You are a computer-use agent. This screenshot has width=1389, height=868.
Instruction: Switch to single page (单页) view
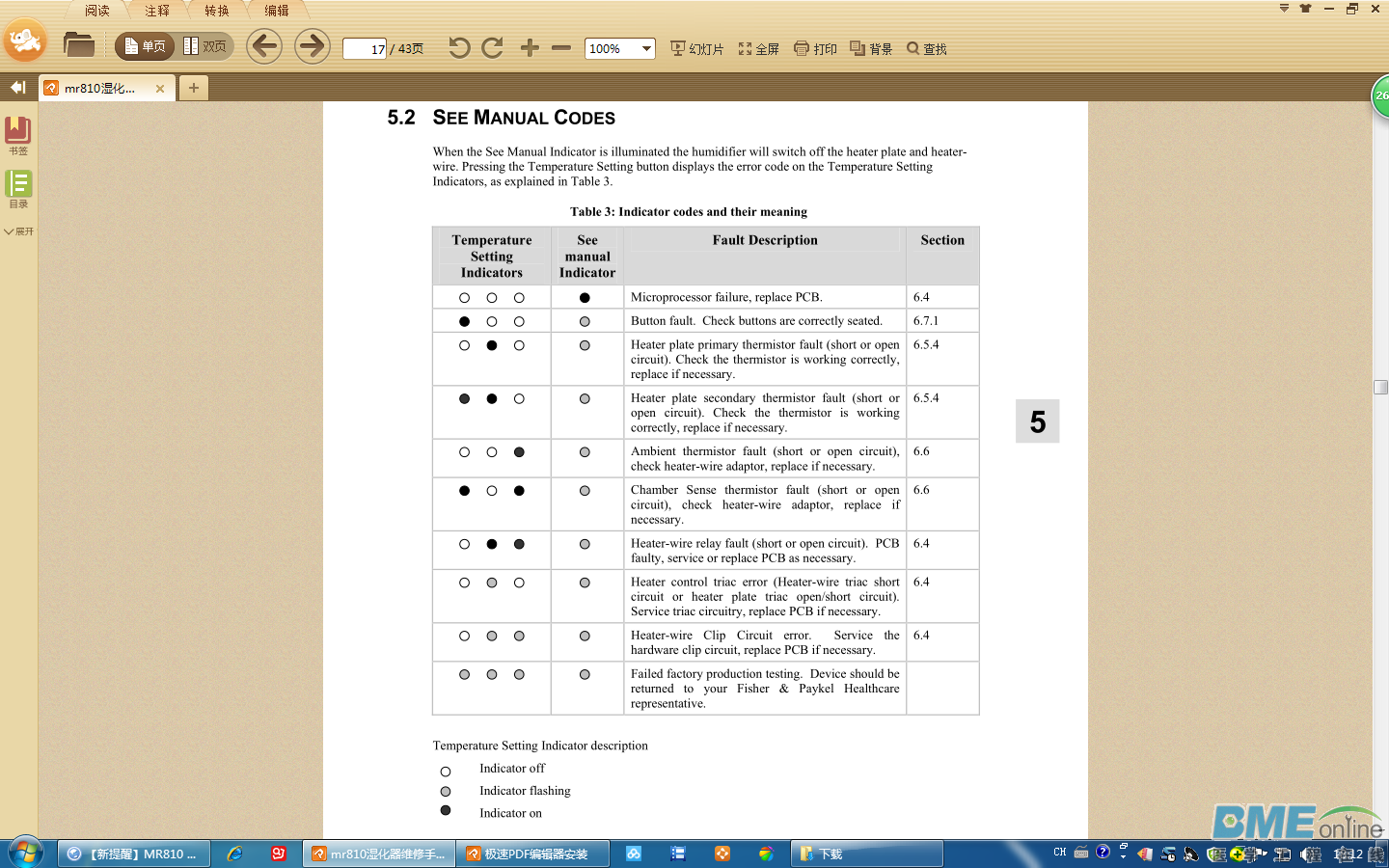pyautogui.click(x=145, y=46)
